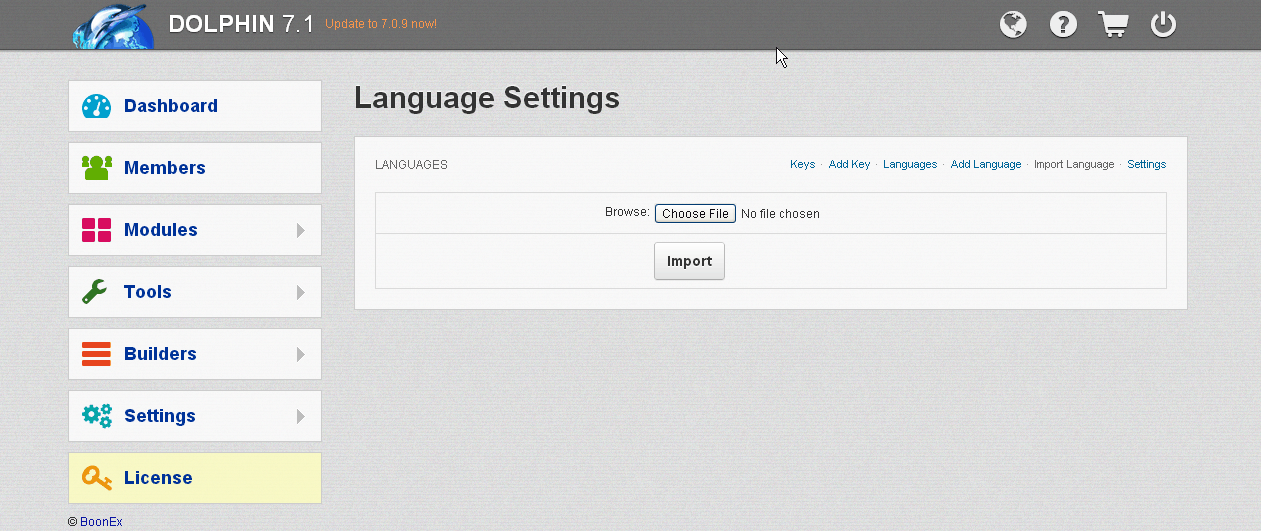Open the BoonEx footer link

coord(101,522)
